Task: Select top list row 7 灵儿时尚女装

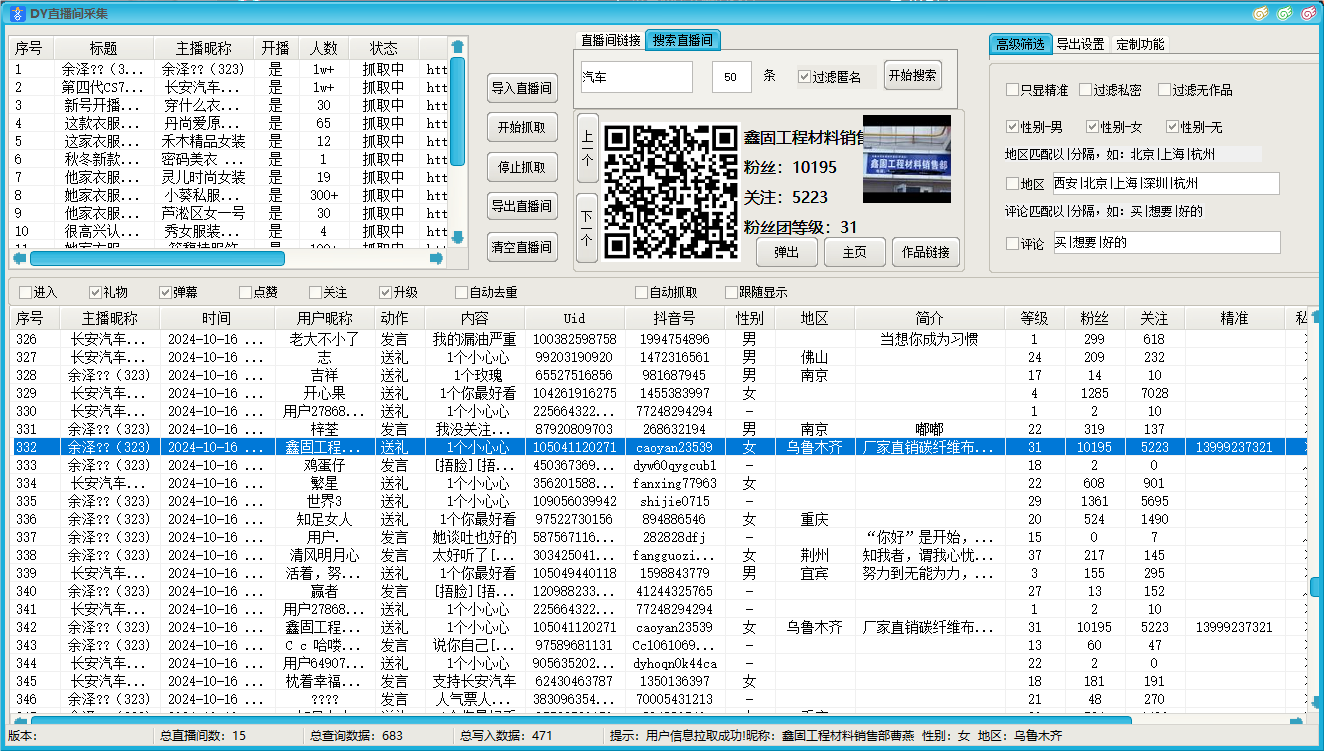Action: (x=229, y=177)
